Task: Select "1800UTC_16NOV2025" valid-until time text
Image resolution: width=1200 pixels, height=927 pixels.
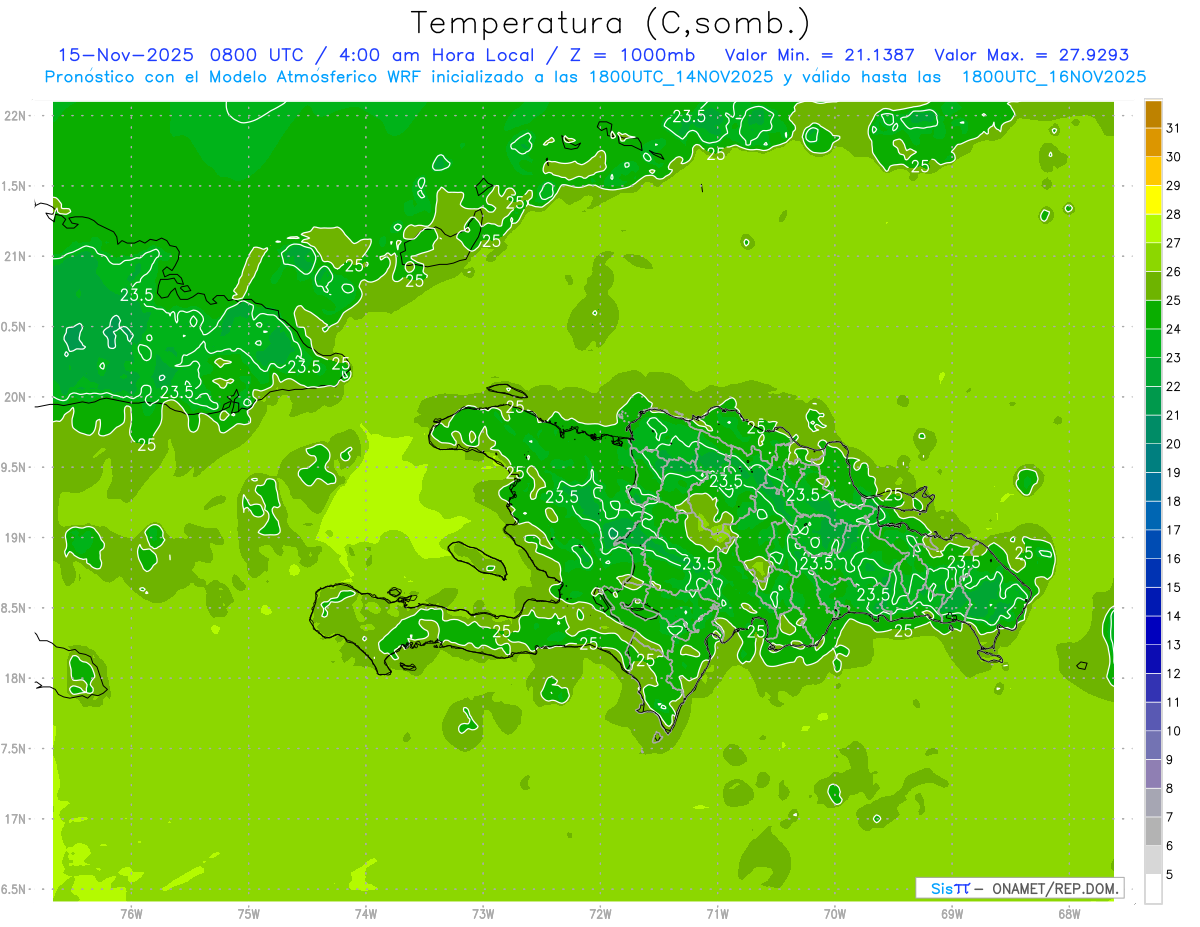Action: [x=1054, y=77]
